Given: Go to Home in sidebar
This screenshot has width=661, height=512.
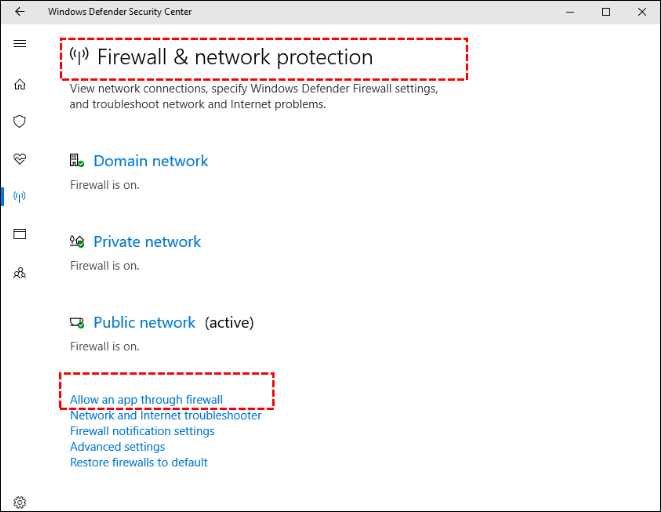Looking at the screenshot, I should [19, 84].
